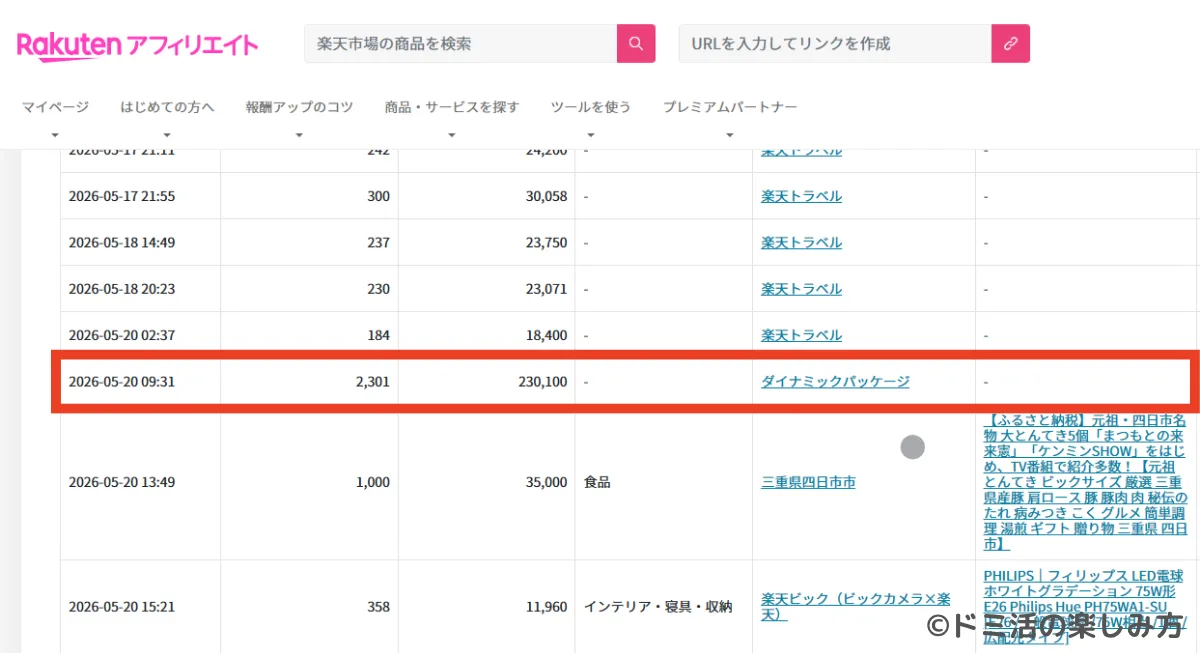Select the date cell 2026-05-18 14:49
Screen dimensions: 1200x653
[122, 242]
